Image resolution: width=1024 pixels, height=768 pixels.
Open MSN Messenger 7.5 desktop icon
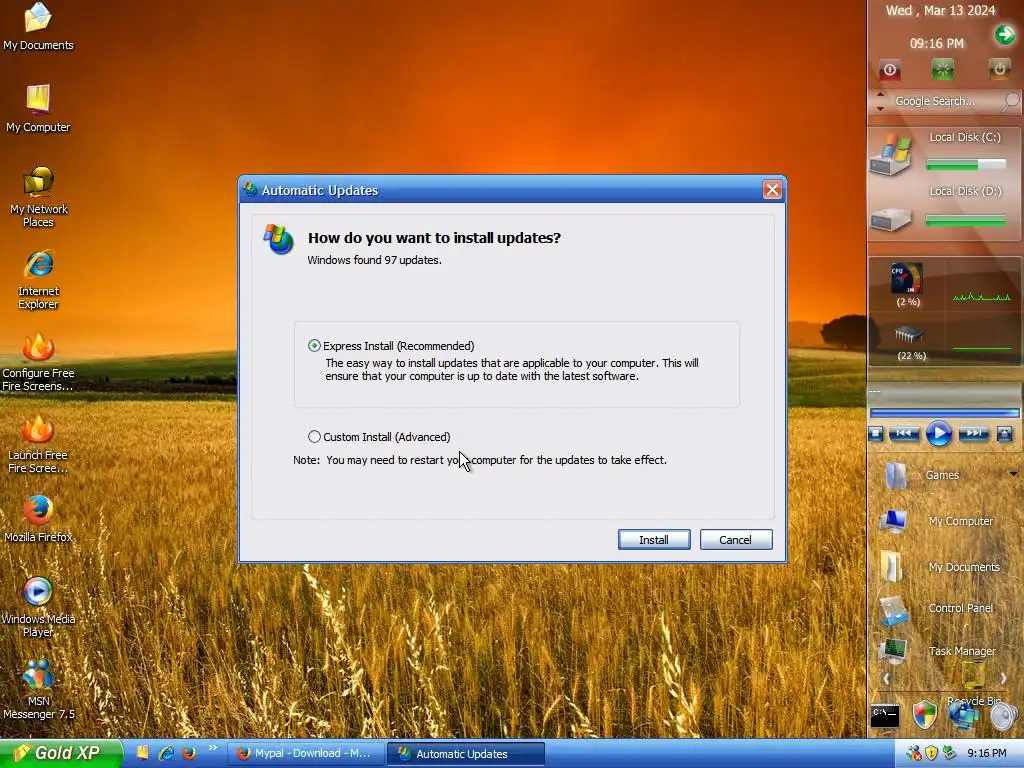[x=38, y=690]
